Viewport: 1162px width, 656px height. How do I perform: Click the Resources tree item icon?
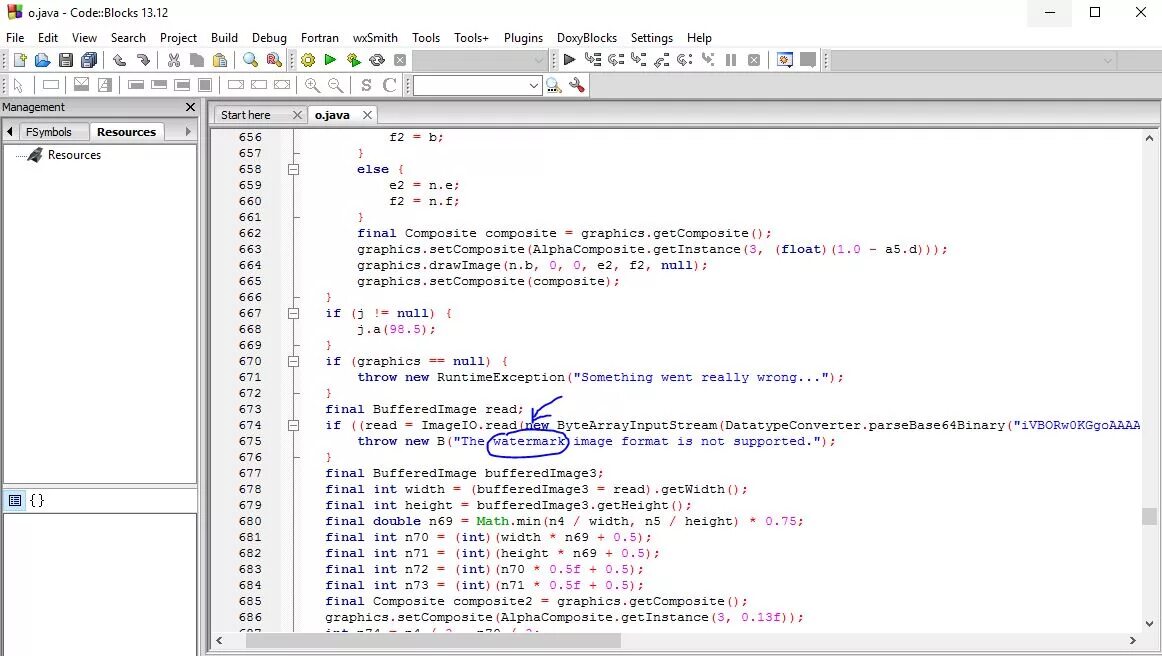(x=35, y=155)
